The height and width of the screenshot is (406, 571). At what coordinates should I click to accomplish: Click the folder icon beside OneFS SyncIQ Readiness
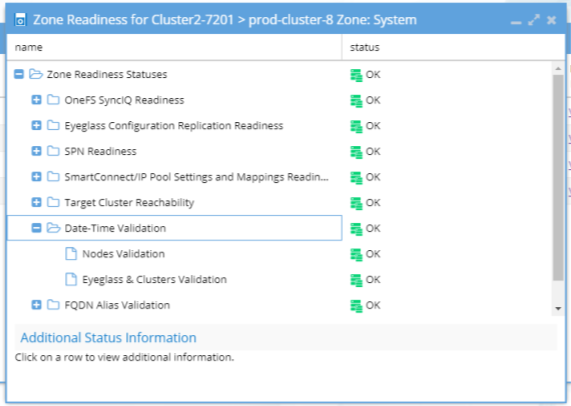coord(54,100)
